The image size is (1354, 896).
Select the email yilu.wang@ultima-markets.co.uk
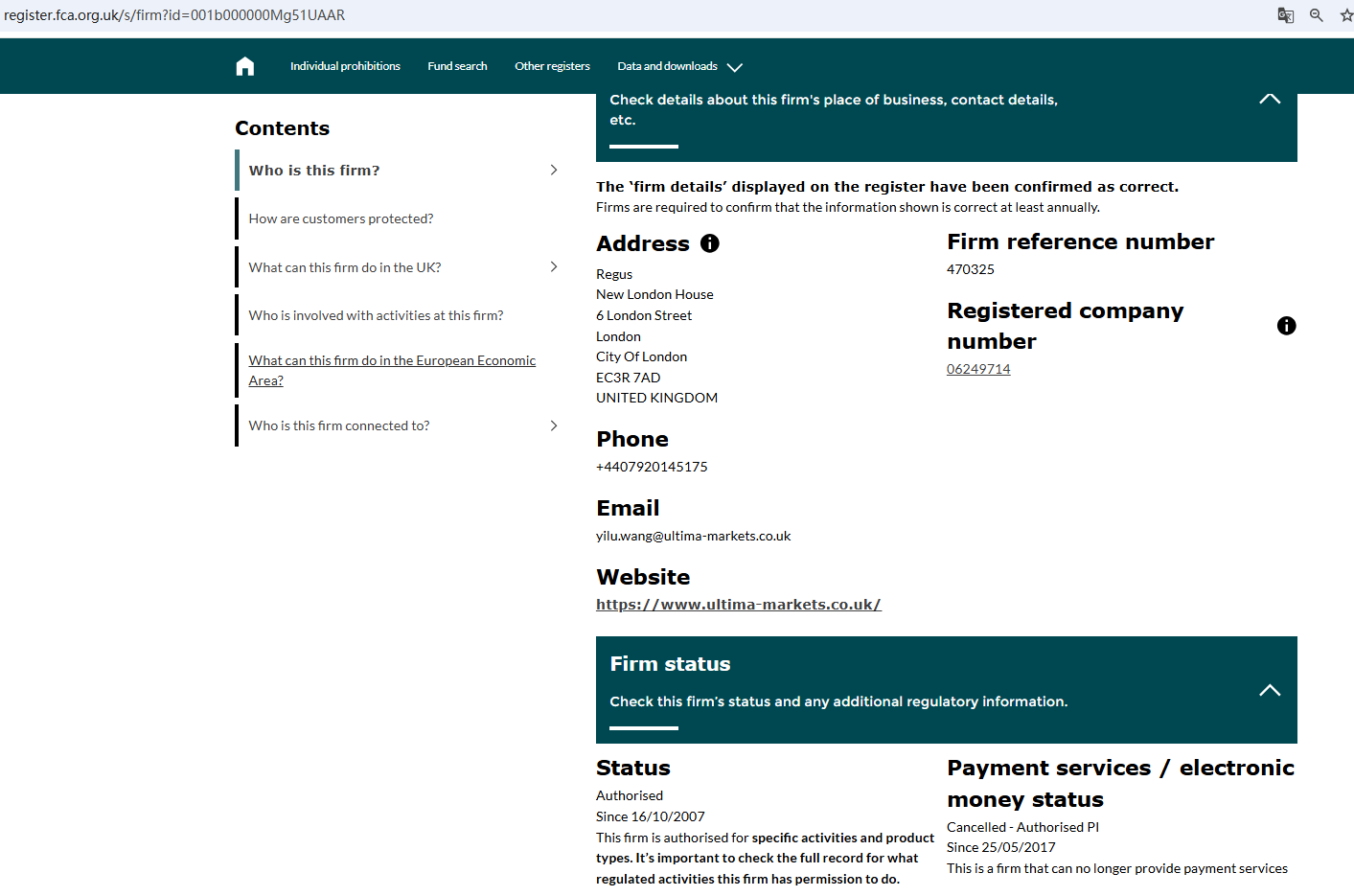point(694,536)
